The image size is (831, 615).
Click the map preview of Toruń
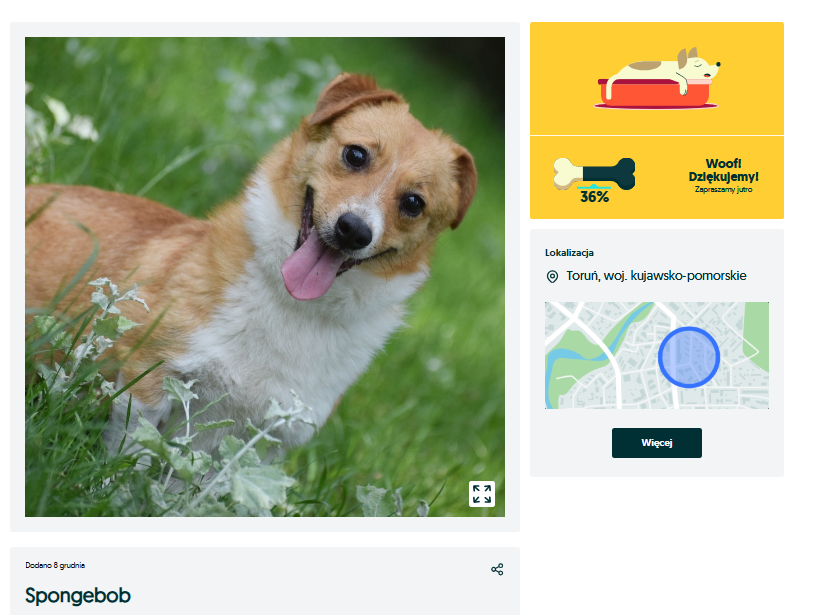pos(657,355)
